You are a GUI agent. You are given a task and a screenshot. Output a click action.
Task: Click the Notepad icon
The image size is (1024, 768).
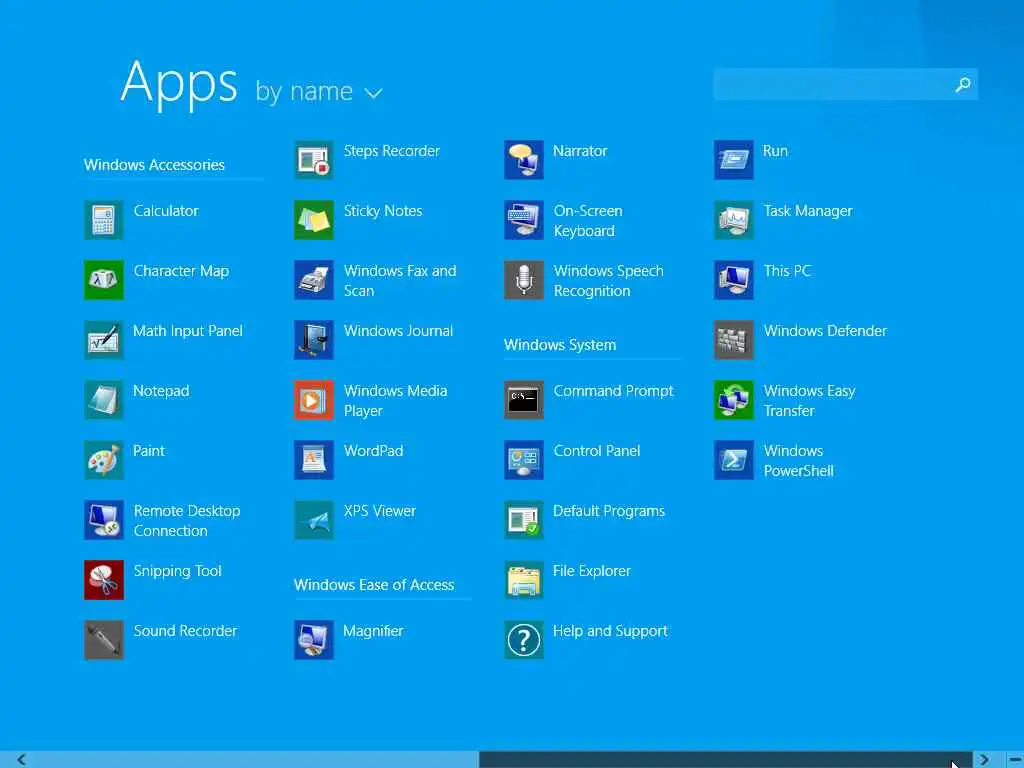coord(104,400)
